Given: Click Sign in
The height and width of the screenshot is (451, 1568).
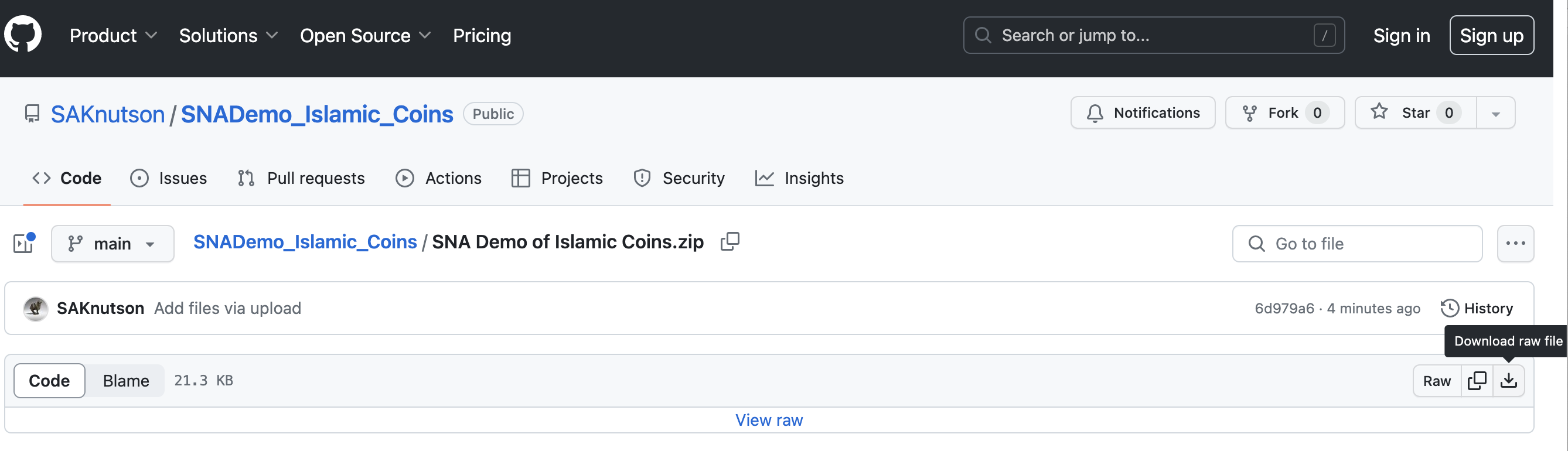Looking at the screenshot, I should tap(1401, 35).
